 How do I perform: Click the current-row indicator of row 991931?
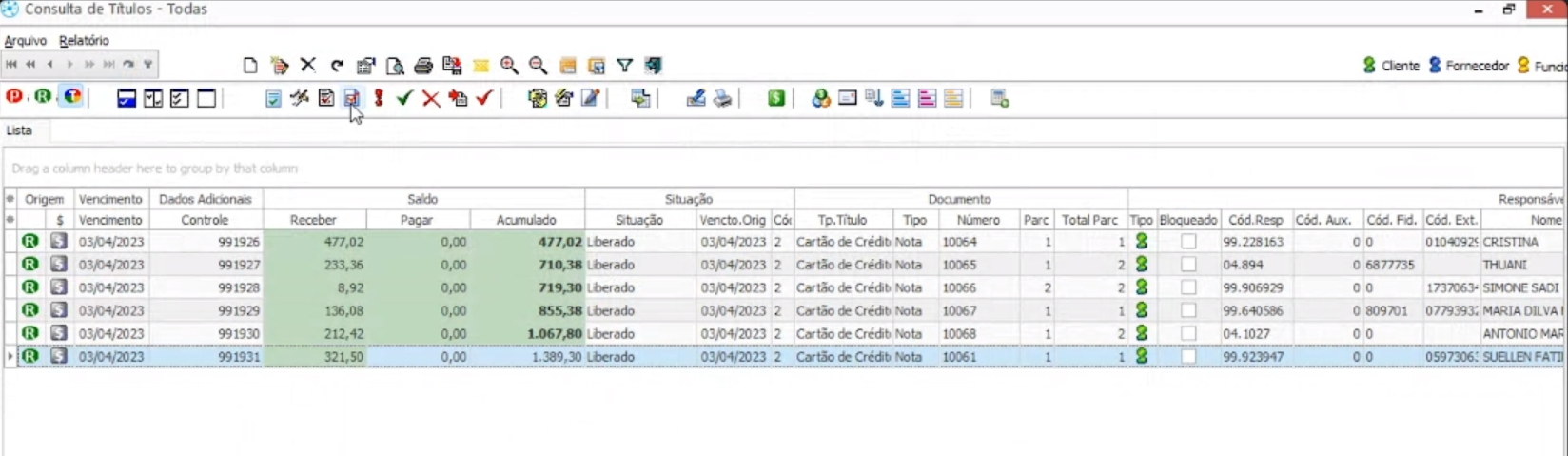tap(10, 356)
